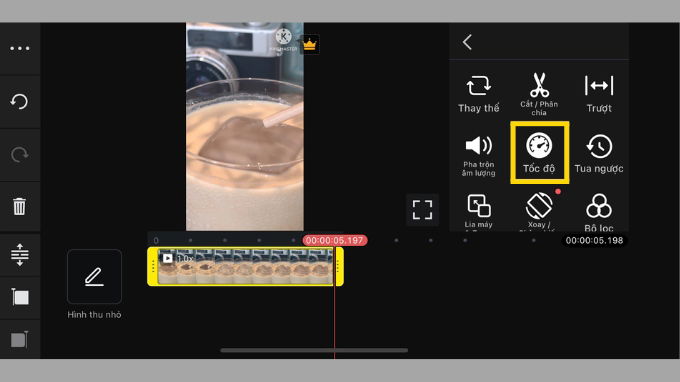Choose the Trượt slip tool
The width and height of the screenshot is (680, 382).
click(599, 94)
